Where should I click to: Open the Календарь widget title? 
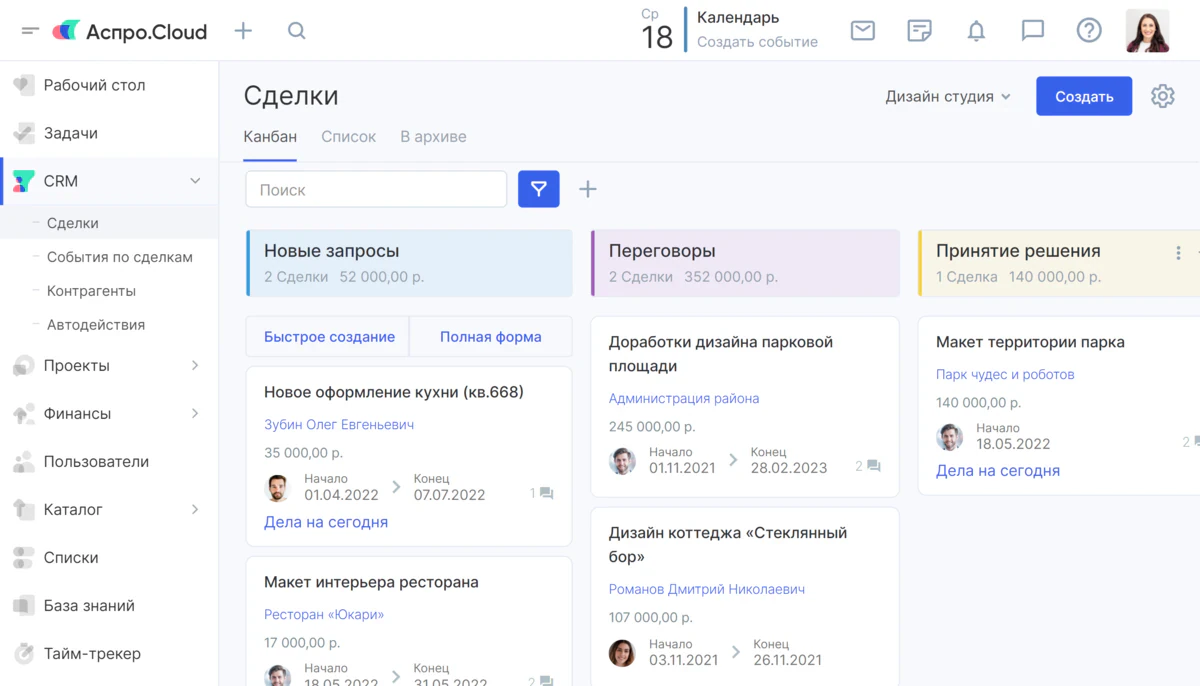(x=738, y=17)
